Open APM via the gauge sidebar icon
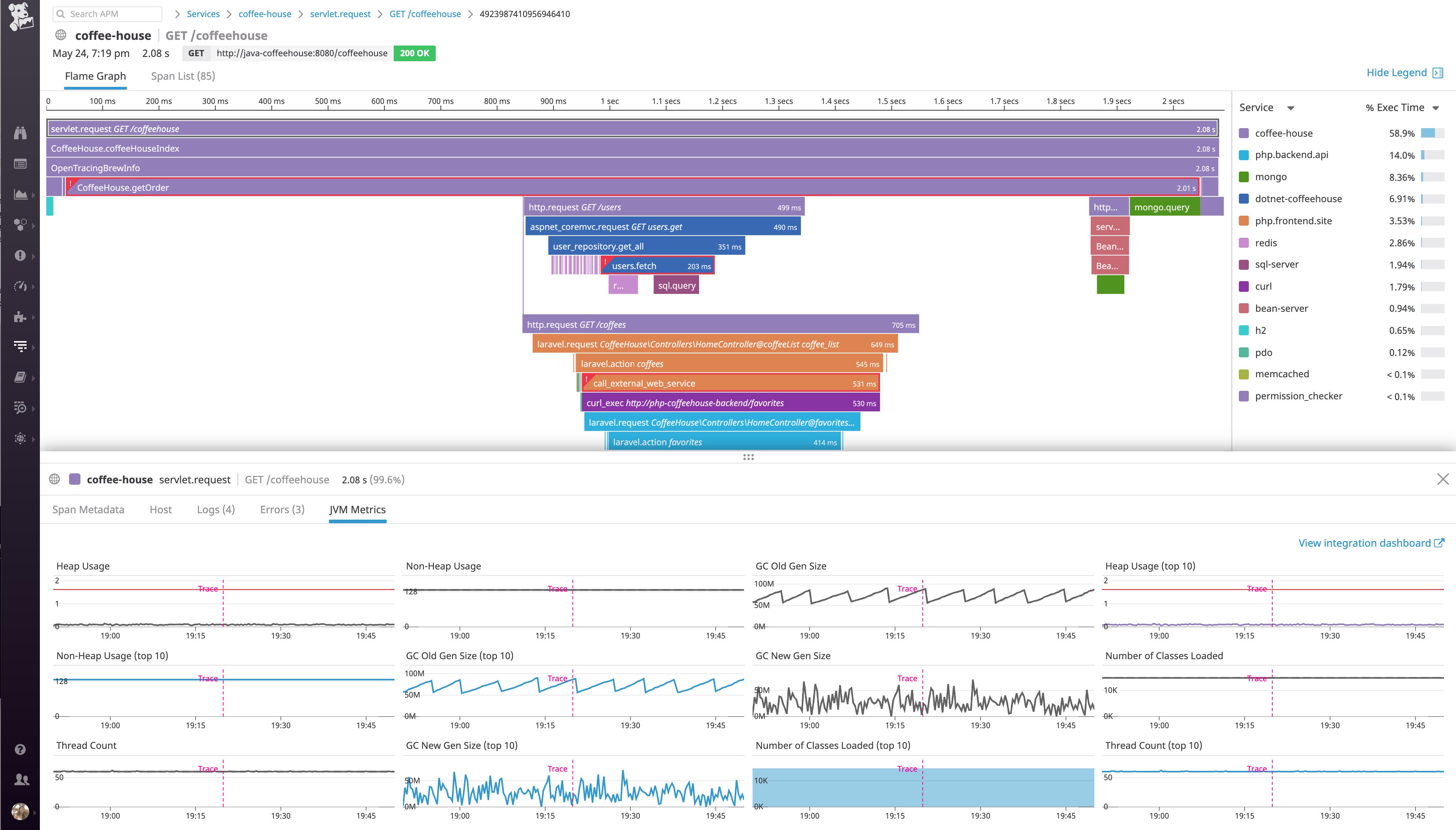1456x830 pixels. [x=21, y=286]
